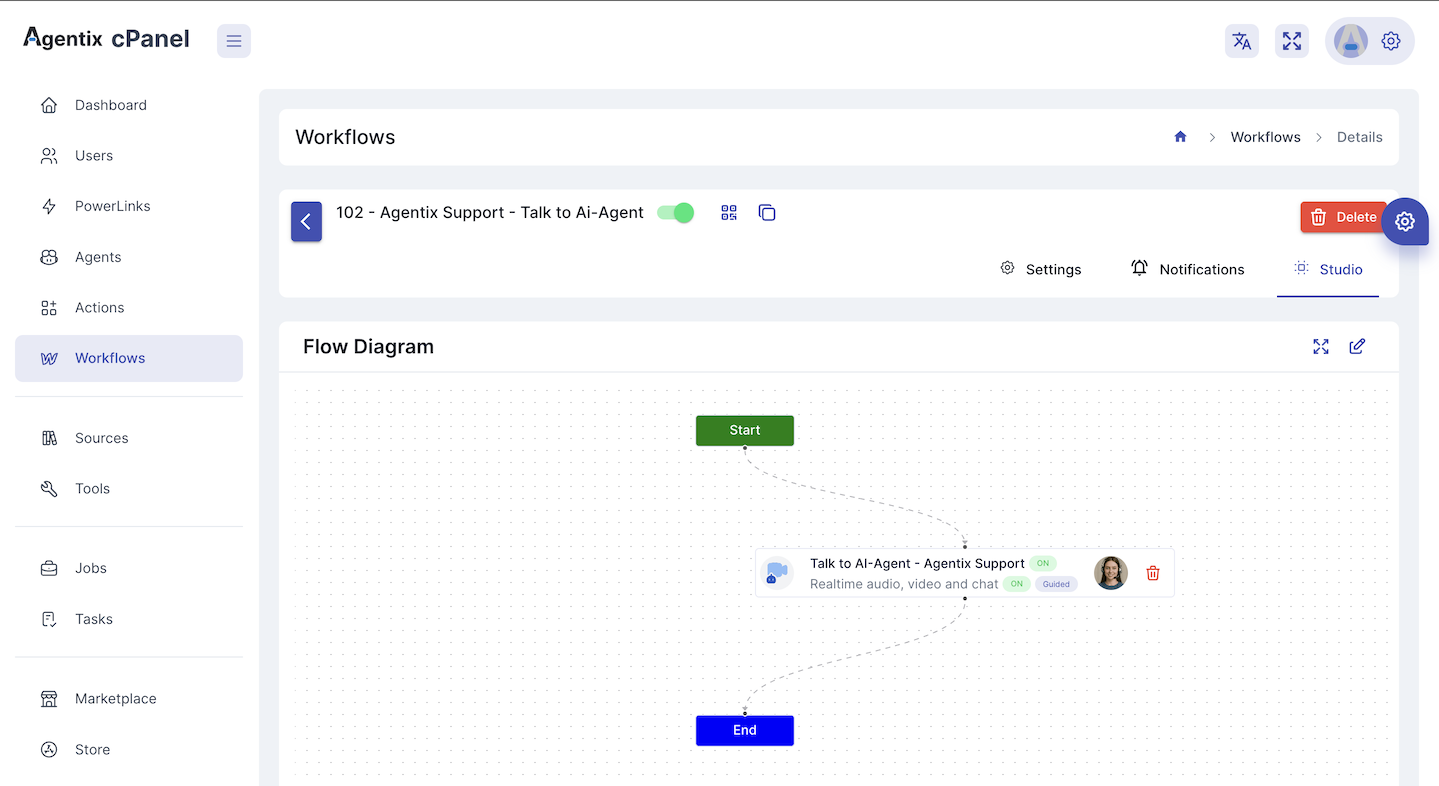Screen dimensions: 1439x786
Task: Open the workflow QR code icon
Action: tap(728, 212)
